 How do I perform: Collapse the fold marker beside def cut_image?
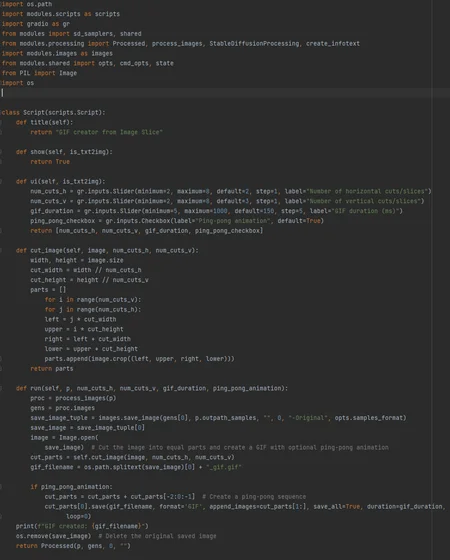[1, 250]
